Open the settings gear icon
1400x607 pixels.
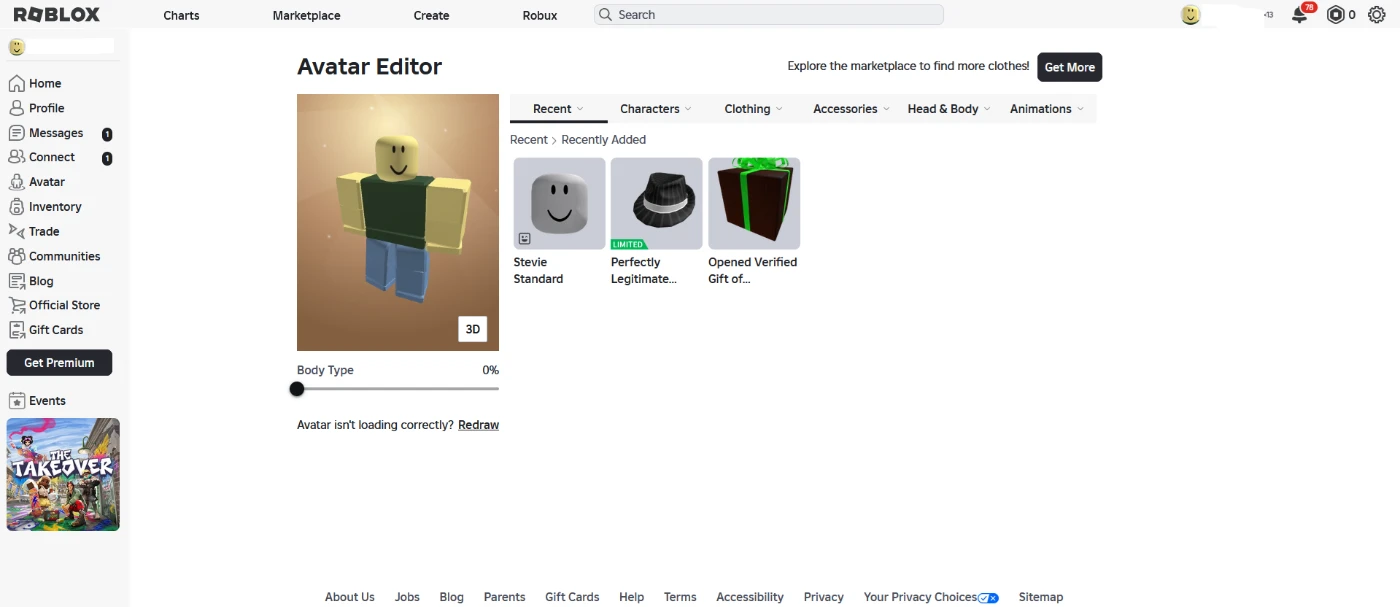pos(1376,15)
